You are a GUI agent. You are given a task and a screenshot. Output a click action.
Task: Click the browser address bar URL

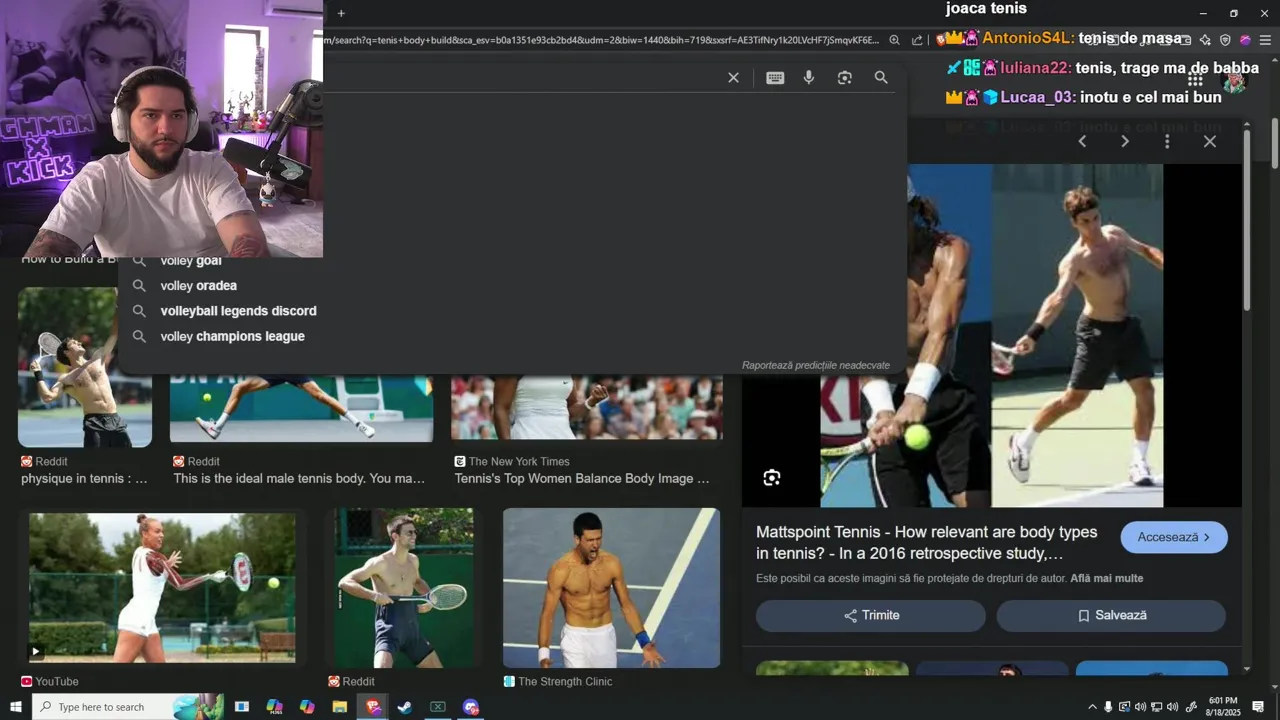click(600, 40)
